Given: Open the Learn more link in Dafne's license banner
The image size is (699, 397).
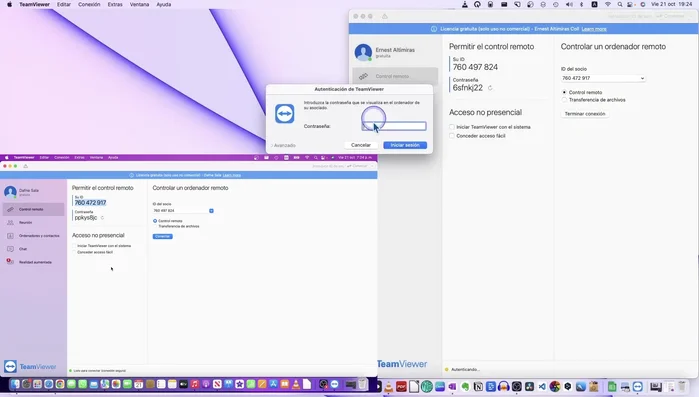Looking at the screenshot, I should [231, 175].
